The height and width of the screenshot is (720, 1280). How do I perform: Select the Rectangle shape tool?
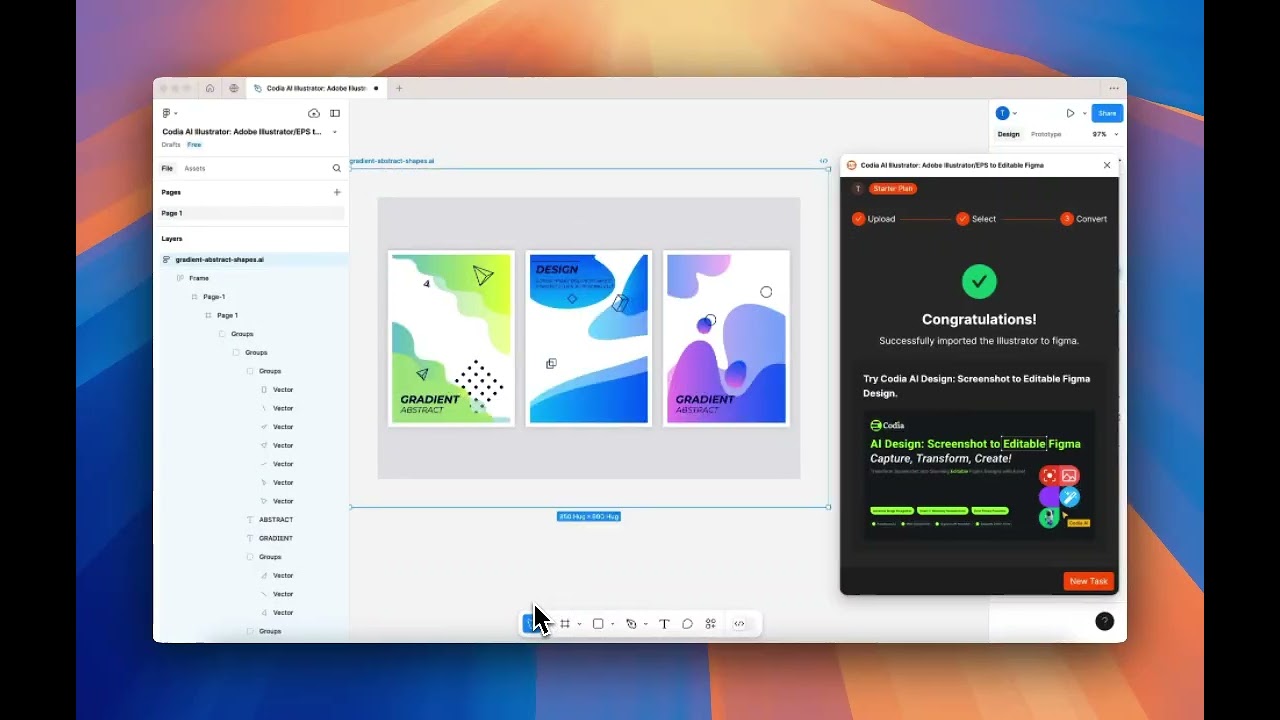pyautogui.click(x=598, y=624)
